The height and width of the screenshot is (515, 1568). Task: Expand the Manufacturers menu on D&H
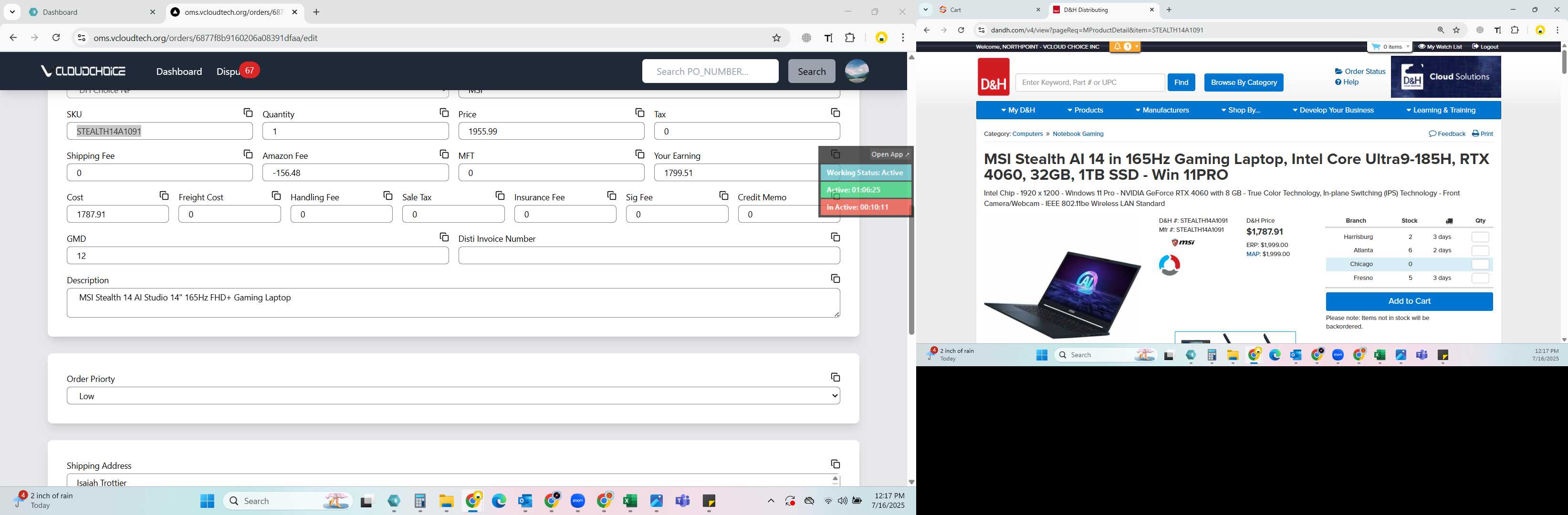tap(1162, 111)
